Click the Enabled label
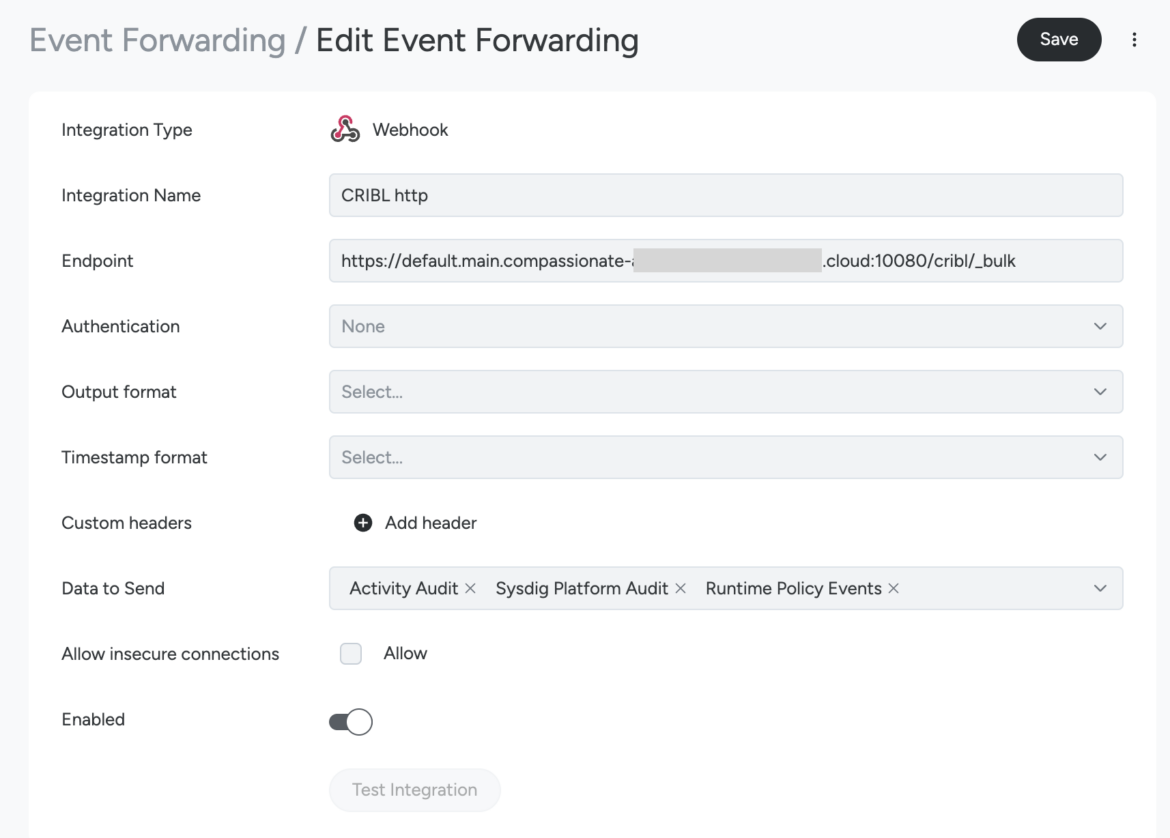1170x838 pixels. [x=93, y=719]
